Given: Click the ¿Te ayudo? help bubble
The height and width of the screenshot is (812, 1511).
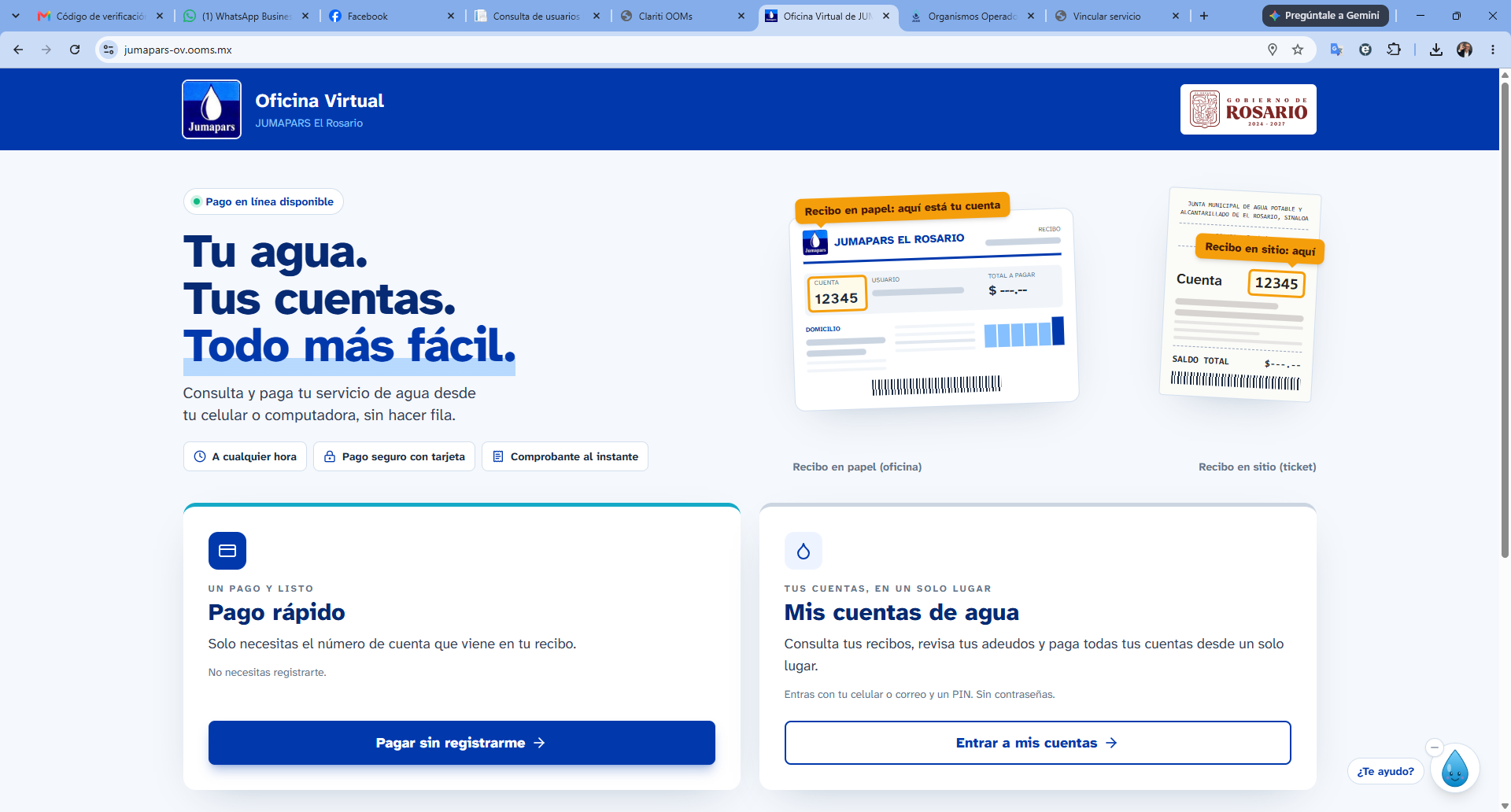Looking at the screenshot, I should [1385, 771].
